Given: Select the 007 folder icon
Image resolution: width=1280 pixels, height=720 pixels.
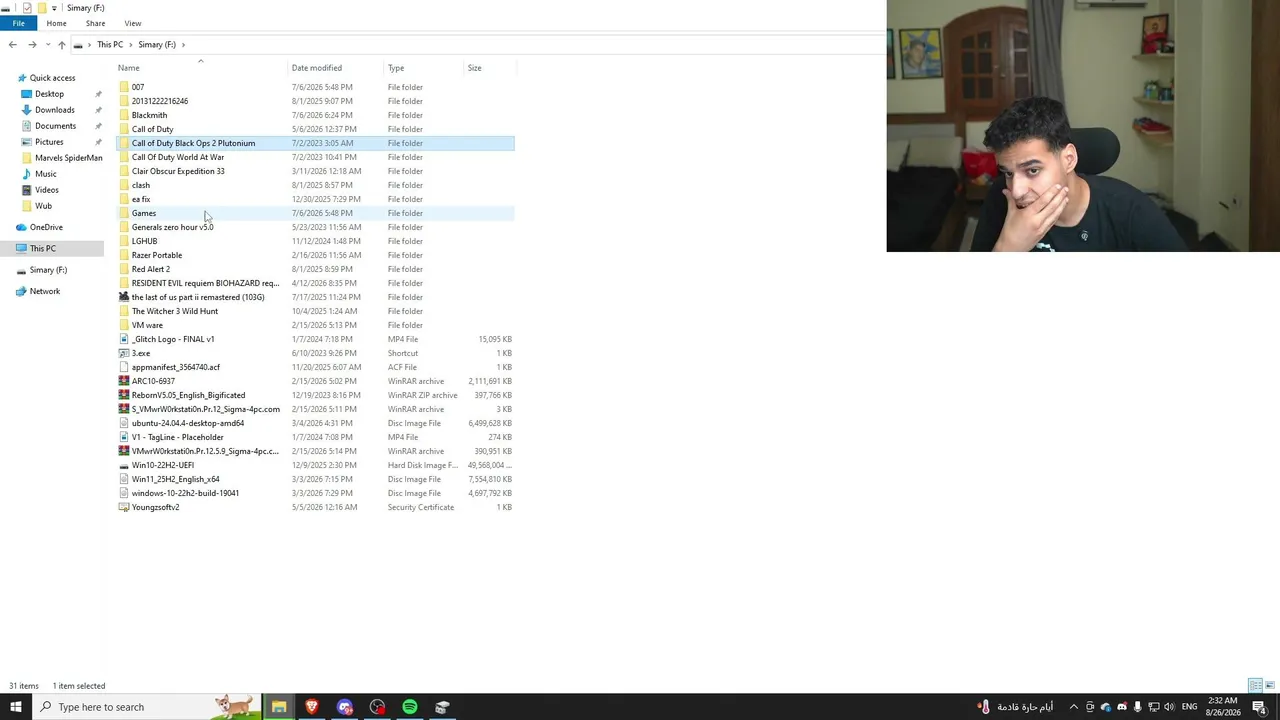Looking at the screenshot, I should point(124,87).
